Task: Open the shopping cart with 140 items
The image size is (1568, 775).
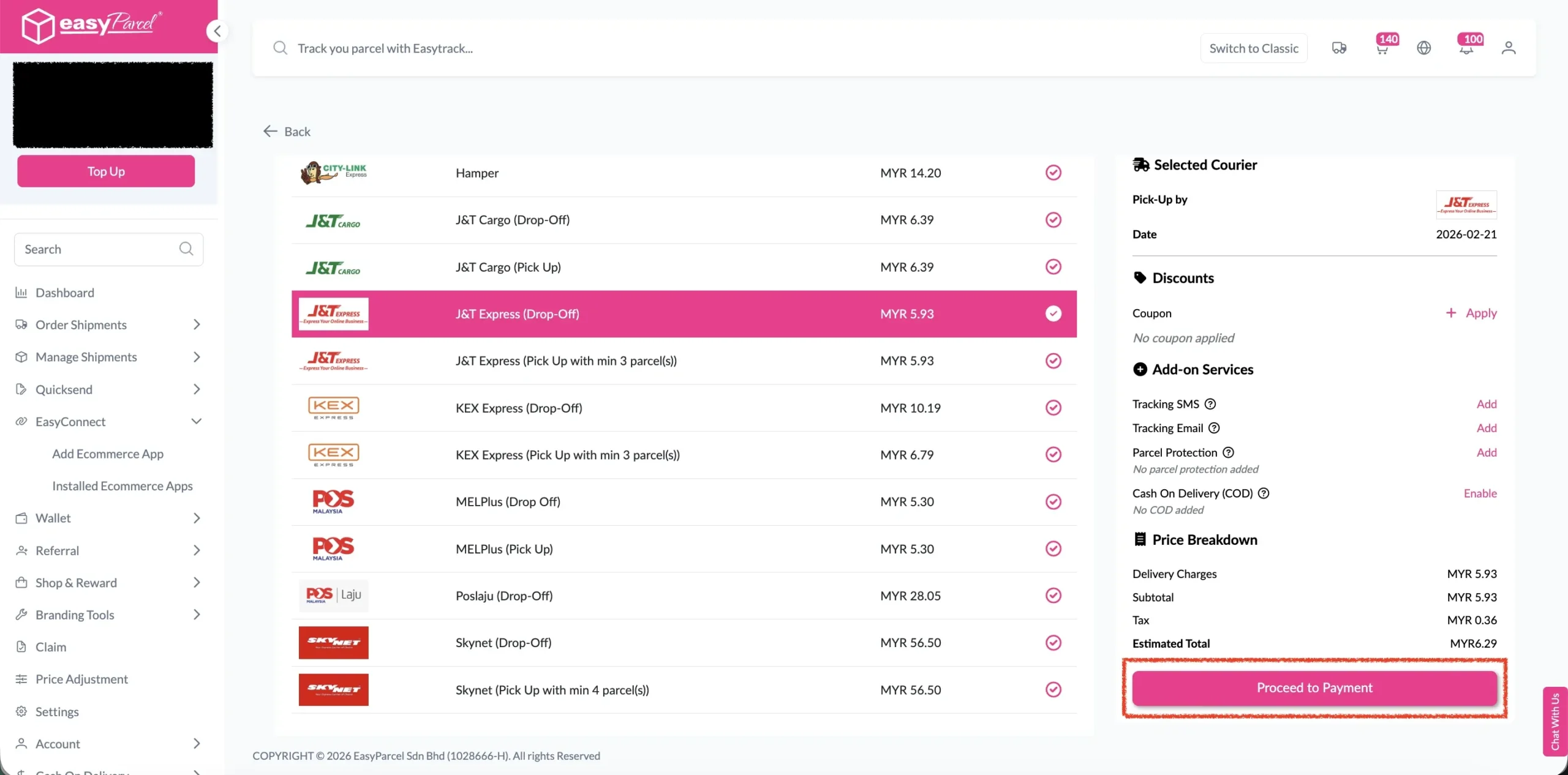Action: (x=1382, y=48)
